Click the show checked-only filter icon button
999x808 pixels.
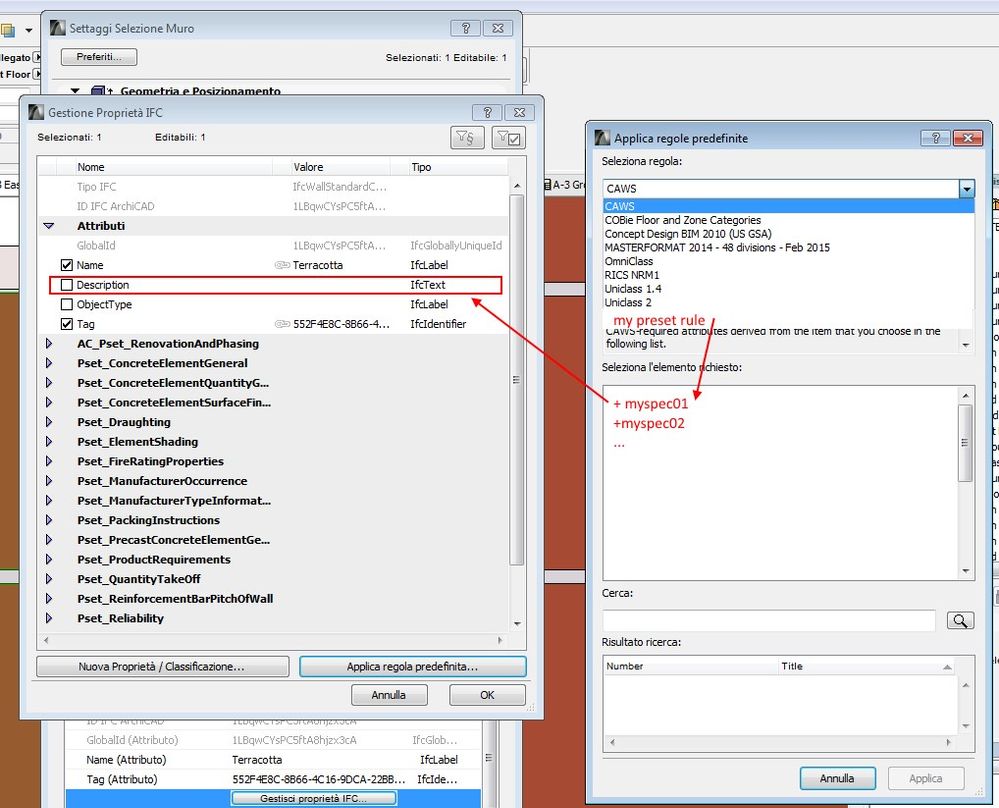[508, 138]
